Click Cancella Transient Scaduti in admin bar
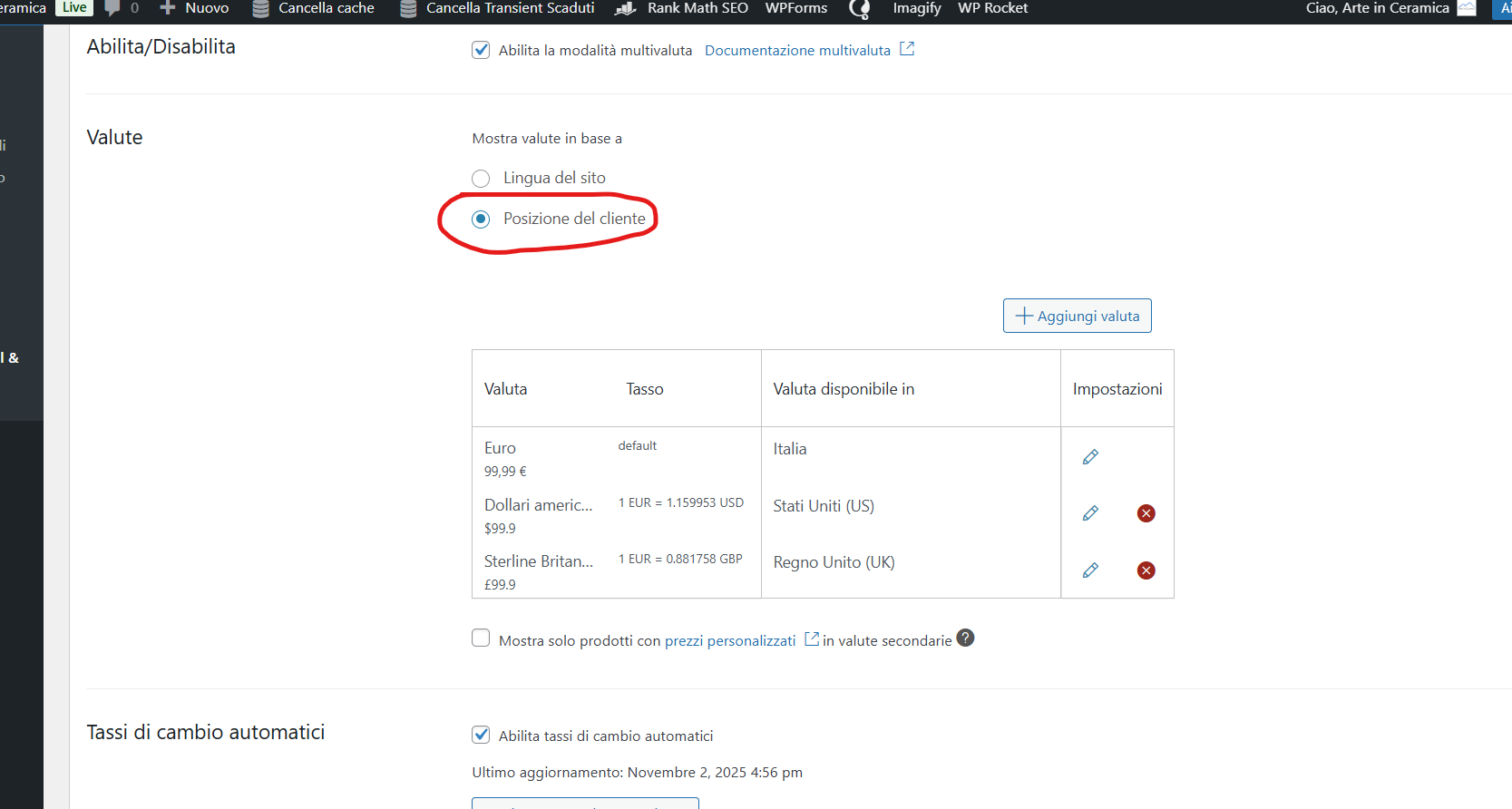The width and height of the screenshot is (1512, 809). 511,8
